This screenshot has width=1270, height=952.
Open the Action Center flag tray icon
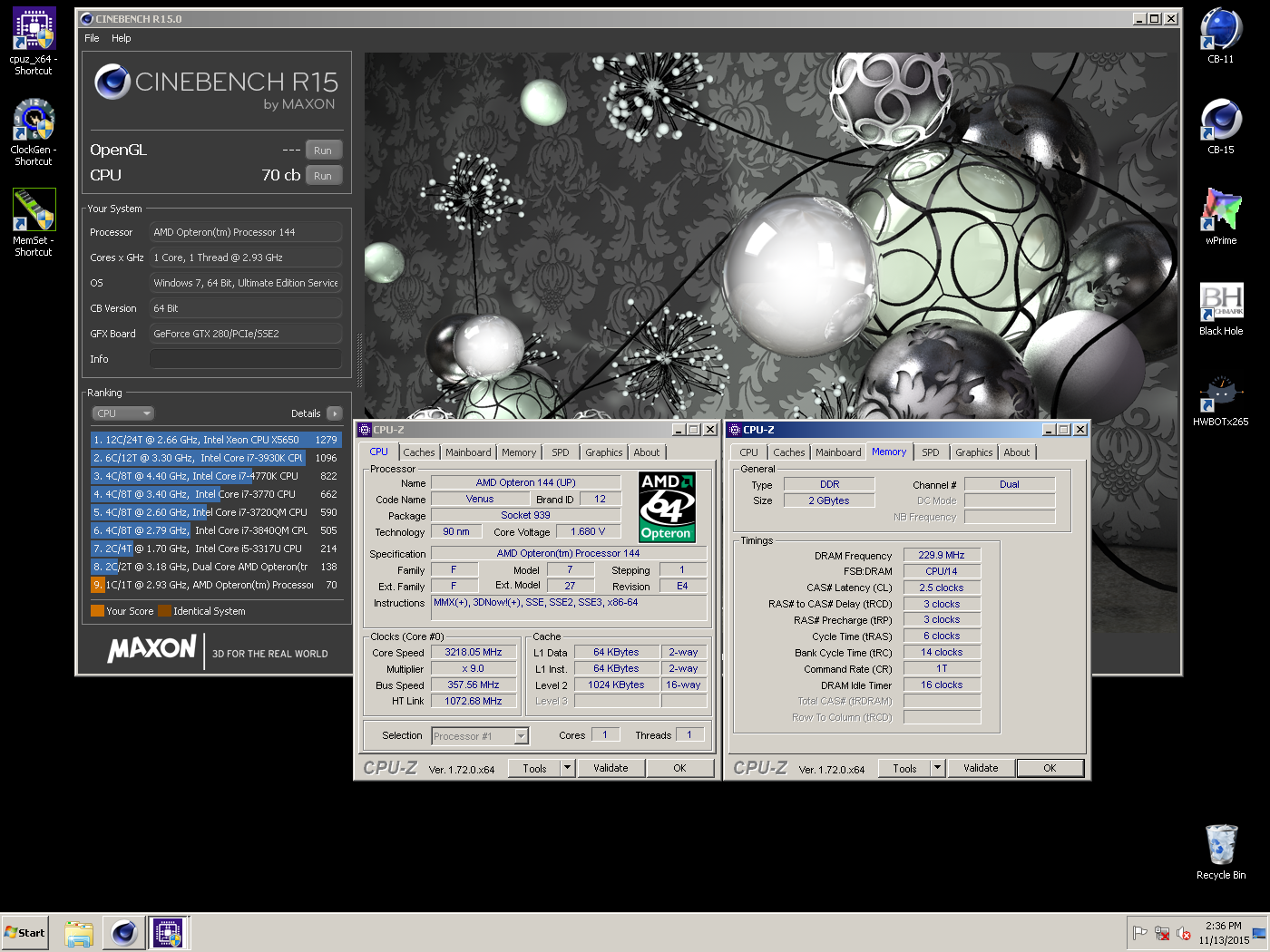click(1140, 933)
